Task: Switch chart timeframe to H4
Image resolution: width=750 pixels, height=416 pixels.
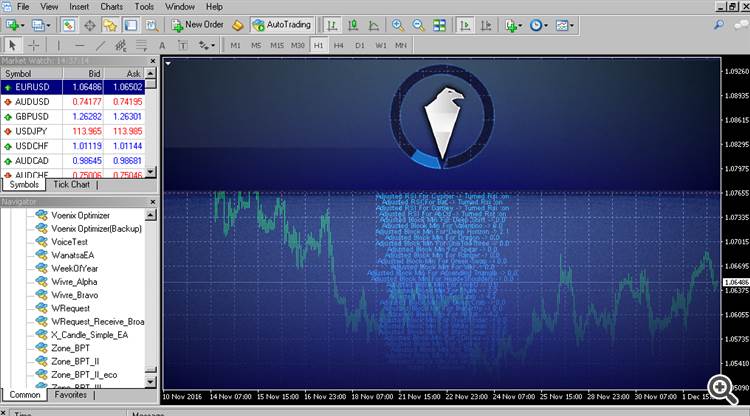Action: 339,45
